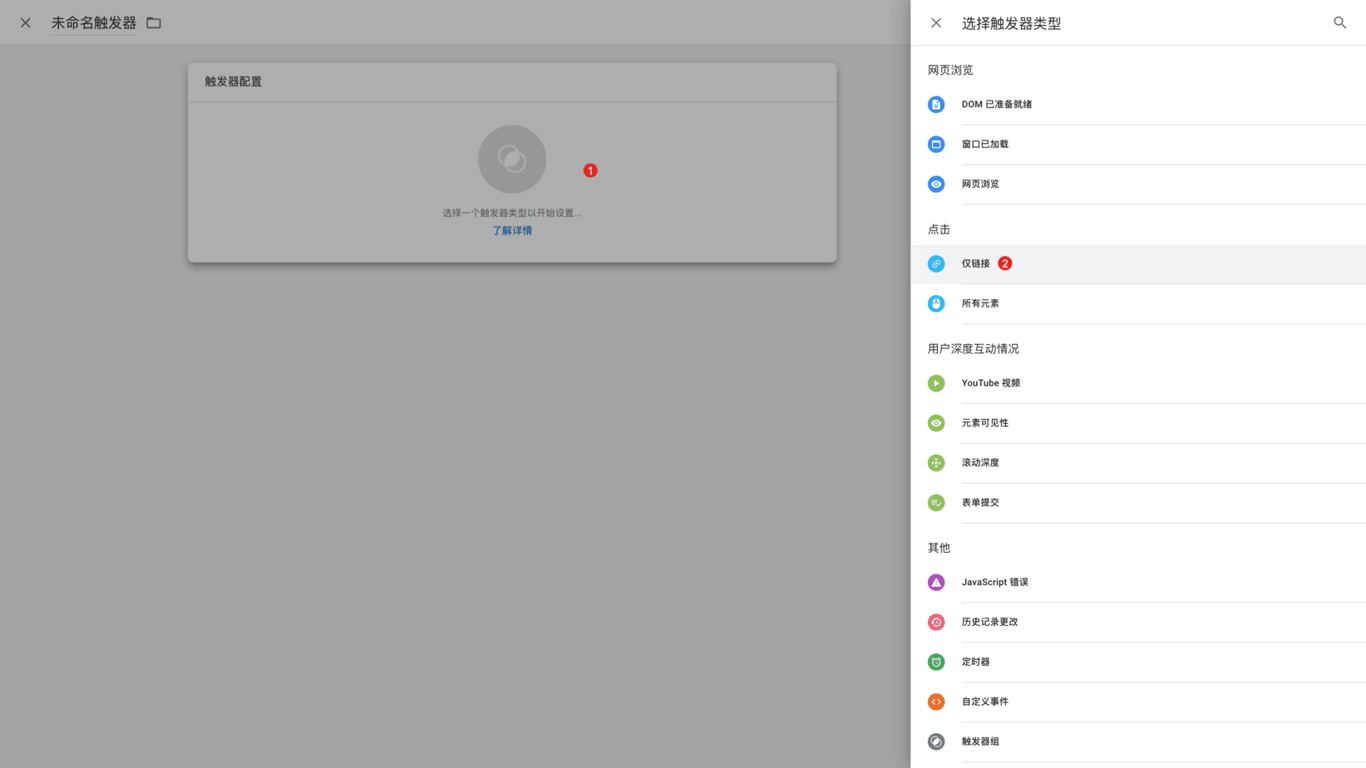Click the DOM 已准备就绪 trigger icon
Image resolution: width=1366 pixels, height=768 pixels.
pos(936,104)
